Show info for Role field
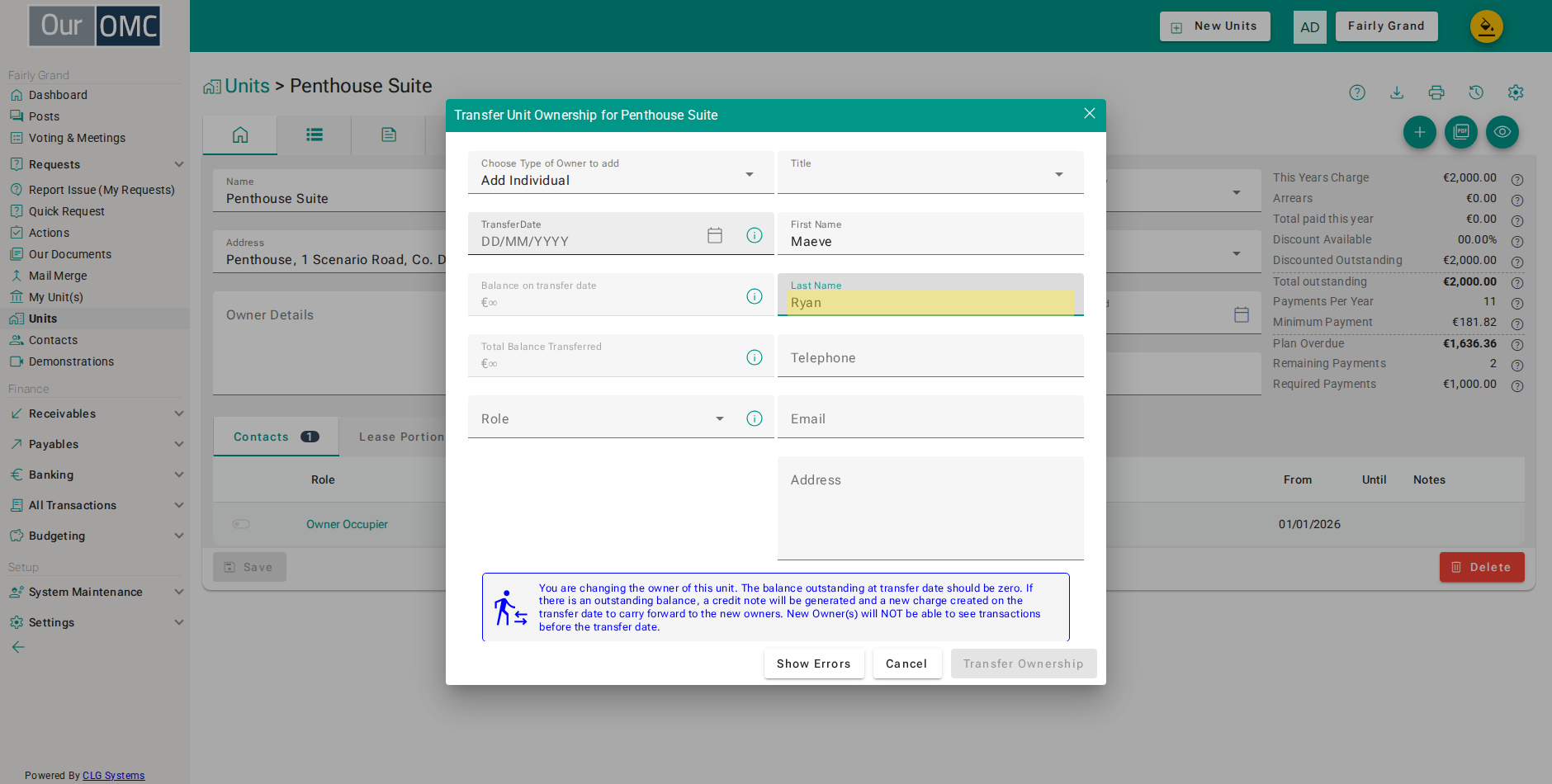Image resolution: width=1552 pixels, height=784 pixels. 755,418
